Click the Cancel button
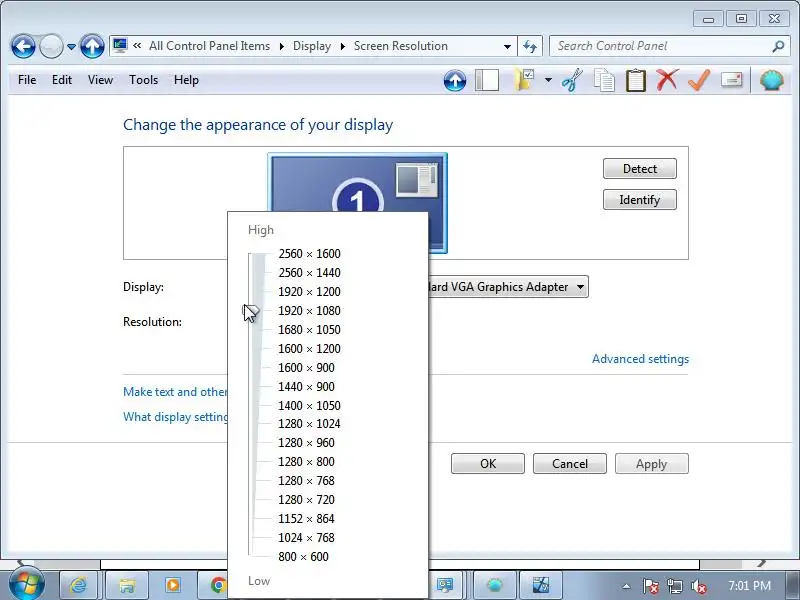 point(570,463)
